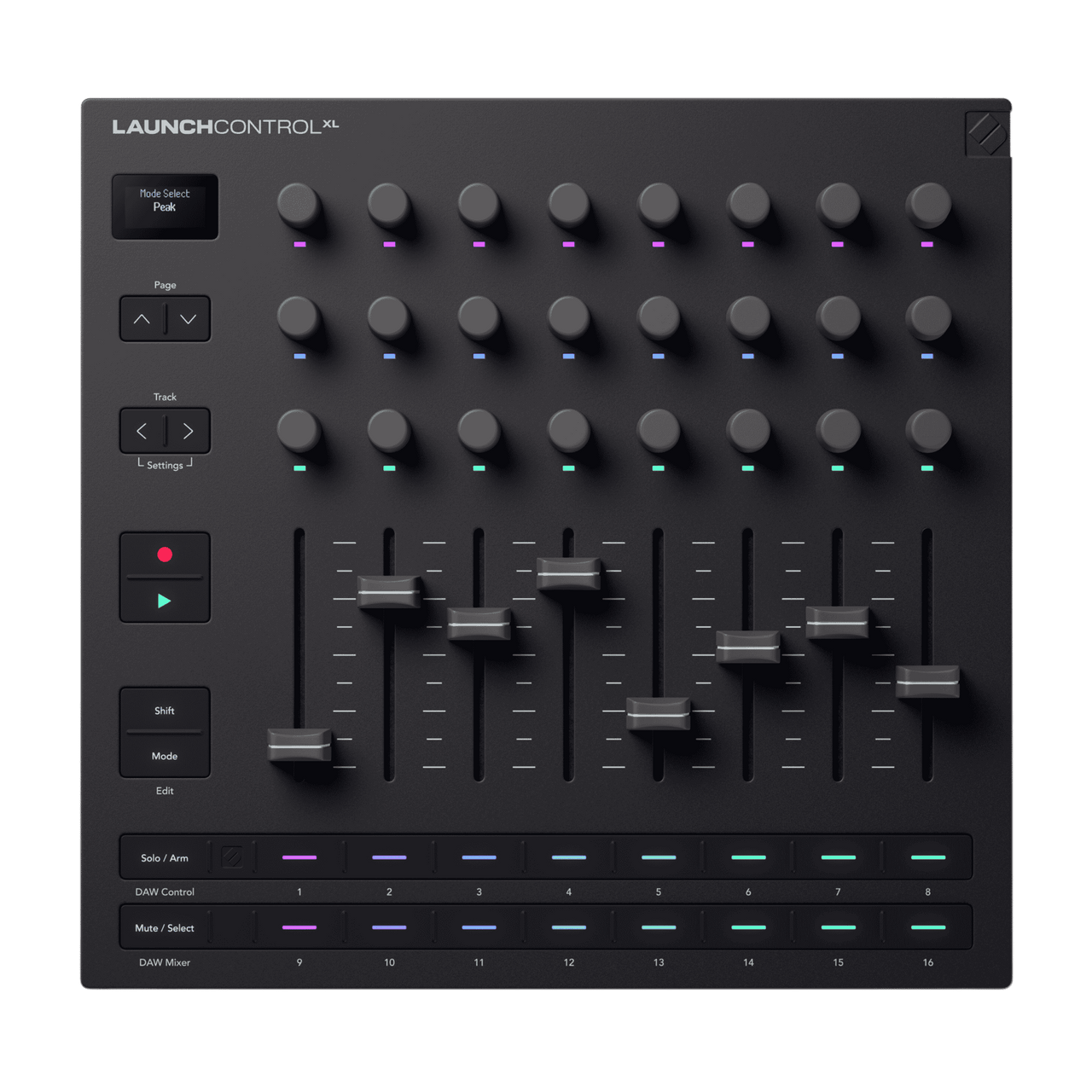Click the last knob in the bottom green row
Viewport: 1092px width, 1092px height.
[x=929, y=433]
